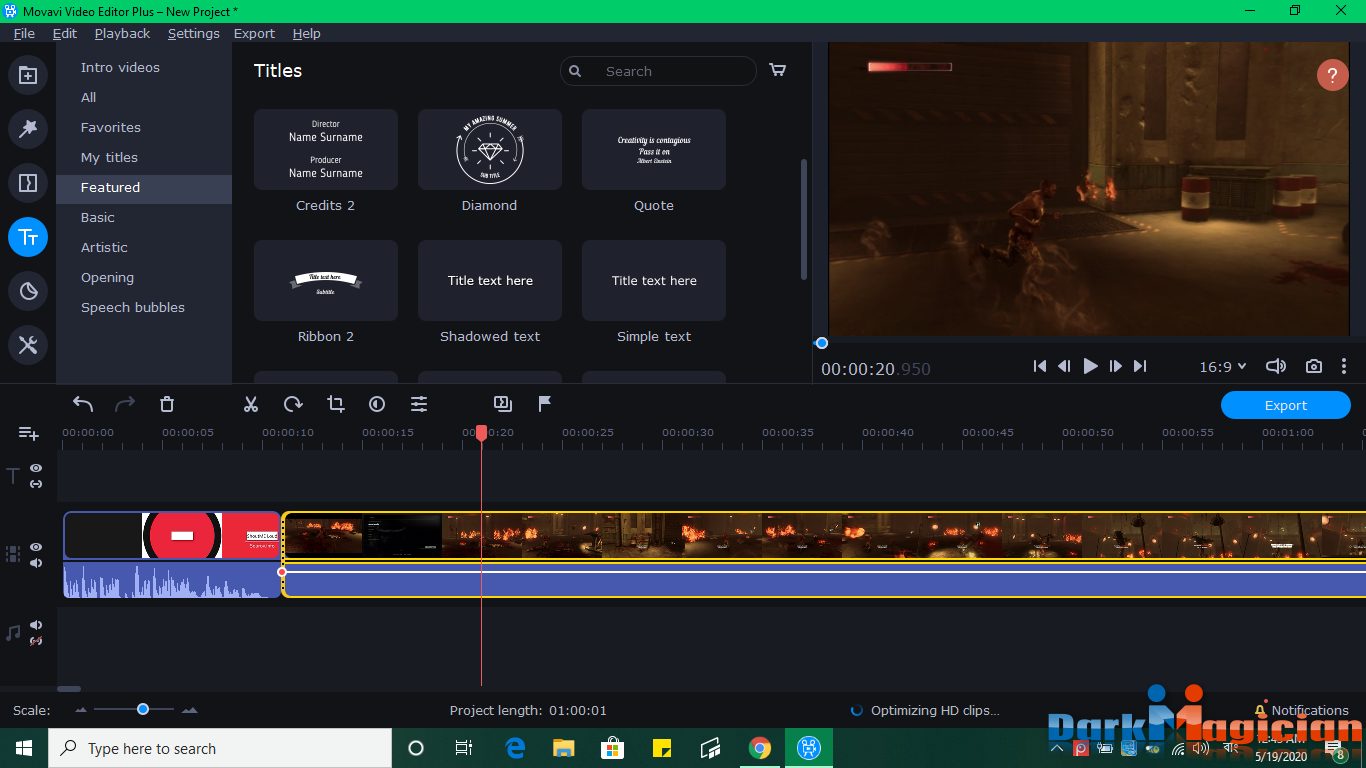This screenshot has width=1366, height=768.
Task: Adjust the timeline Scale slider handle
Action: (143, 709)
